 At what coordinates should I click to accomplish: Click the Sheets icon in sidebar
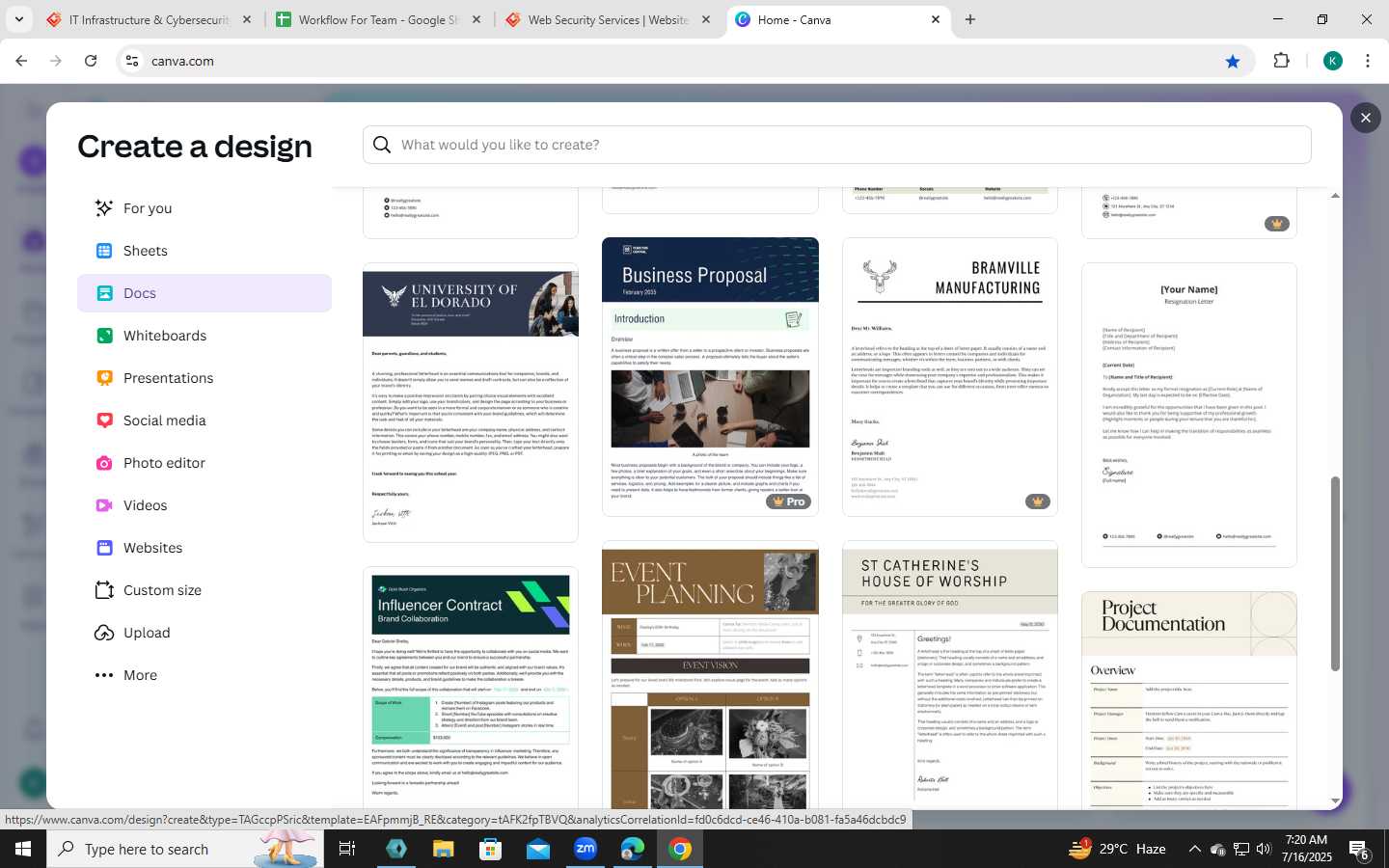click(x=104, y=251)
